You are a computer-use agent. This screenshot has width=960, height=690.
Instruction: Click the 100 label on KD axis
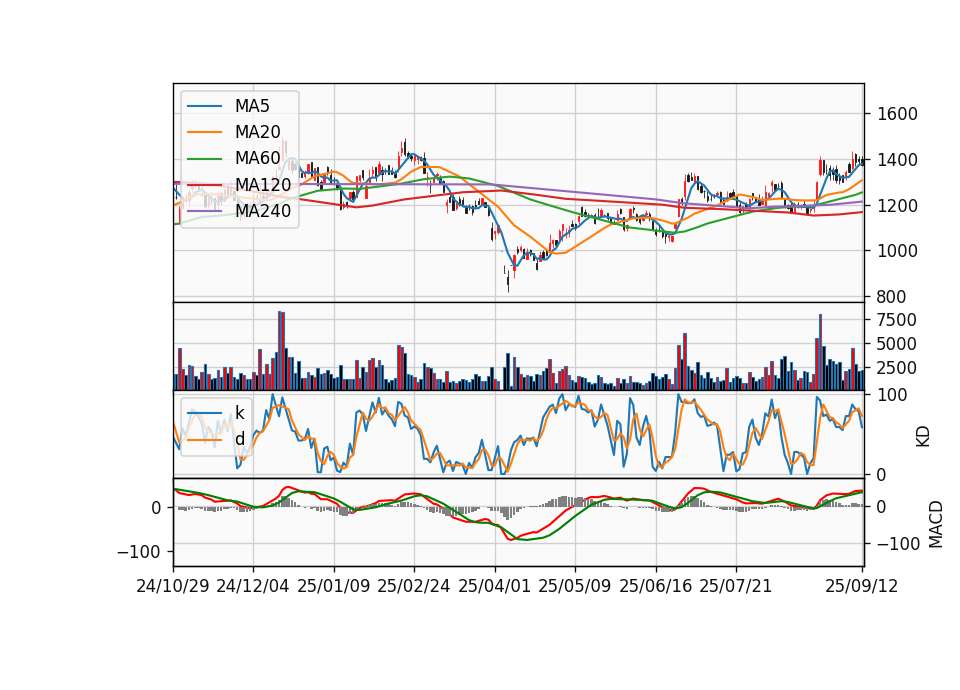point(891,395)
